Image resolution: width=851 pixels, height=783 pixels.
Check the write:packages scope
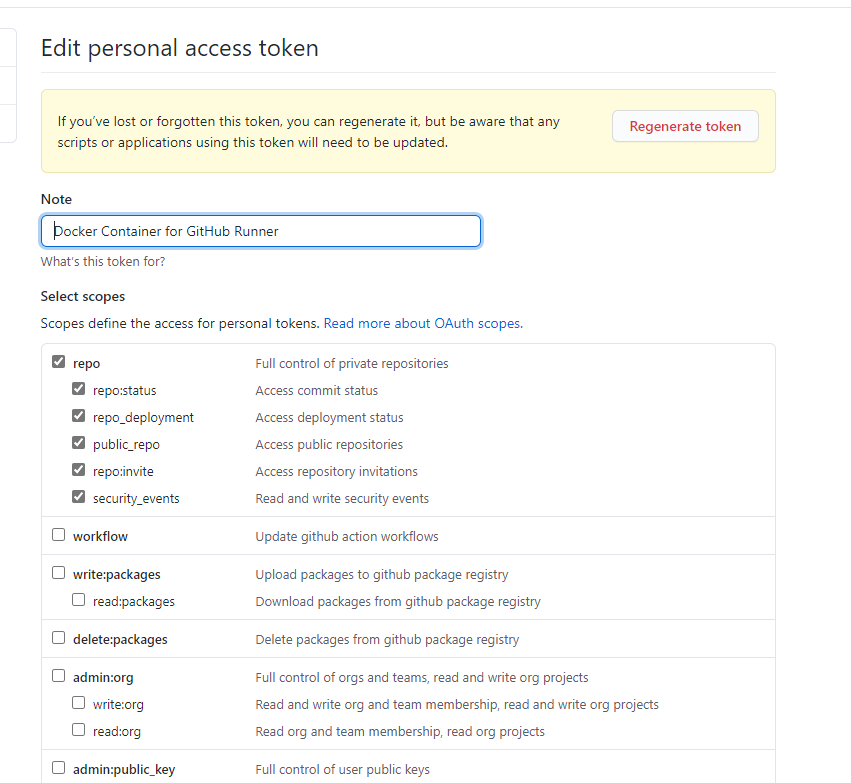click(x=59, y=574)
